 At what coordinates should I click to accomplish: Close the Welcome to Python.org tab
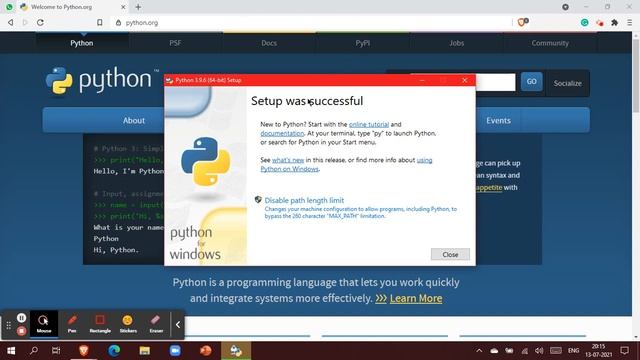pyautogui.click(x=123, y=7)
